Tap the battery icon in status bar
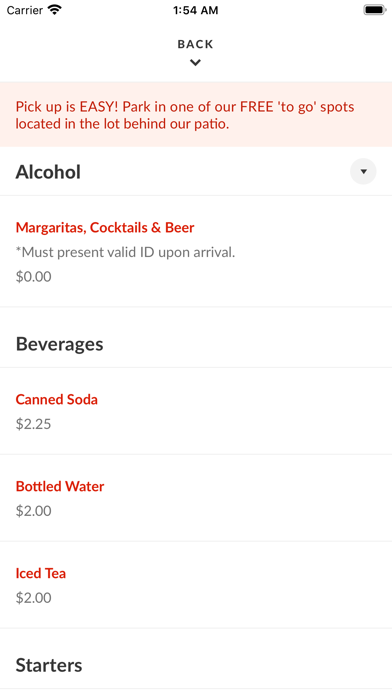392x696 pixels. [375, 10]
